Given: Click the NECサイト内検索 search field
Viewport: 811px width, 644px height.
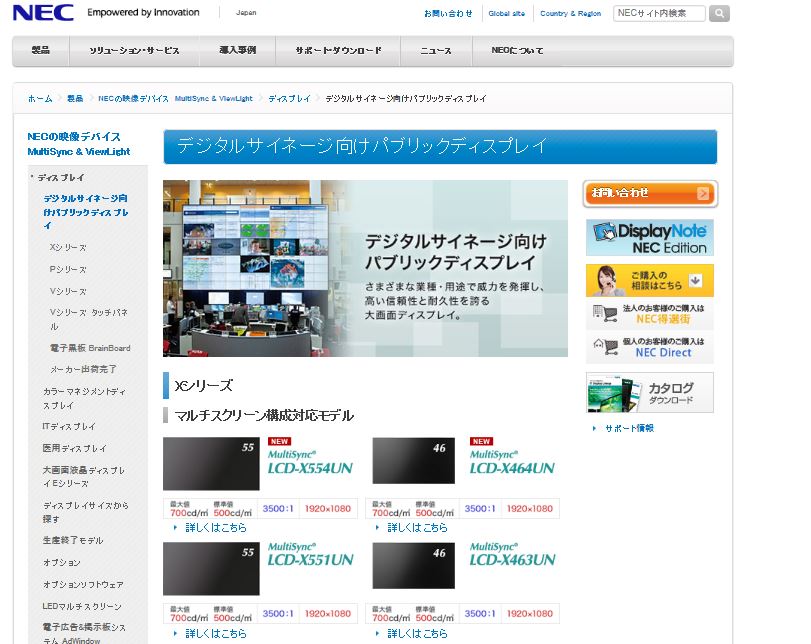Looking at the screenshot, I should click(659, 13).
